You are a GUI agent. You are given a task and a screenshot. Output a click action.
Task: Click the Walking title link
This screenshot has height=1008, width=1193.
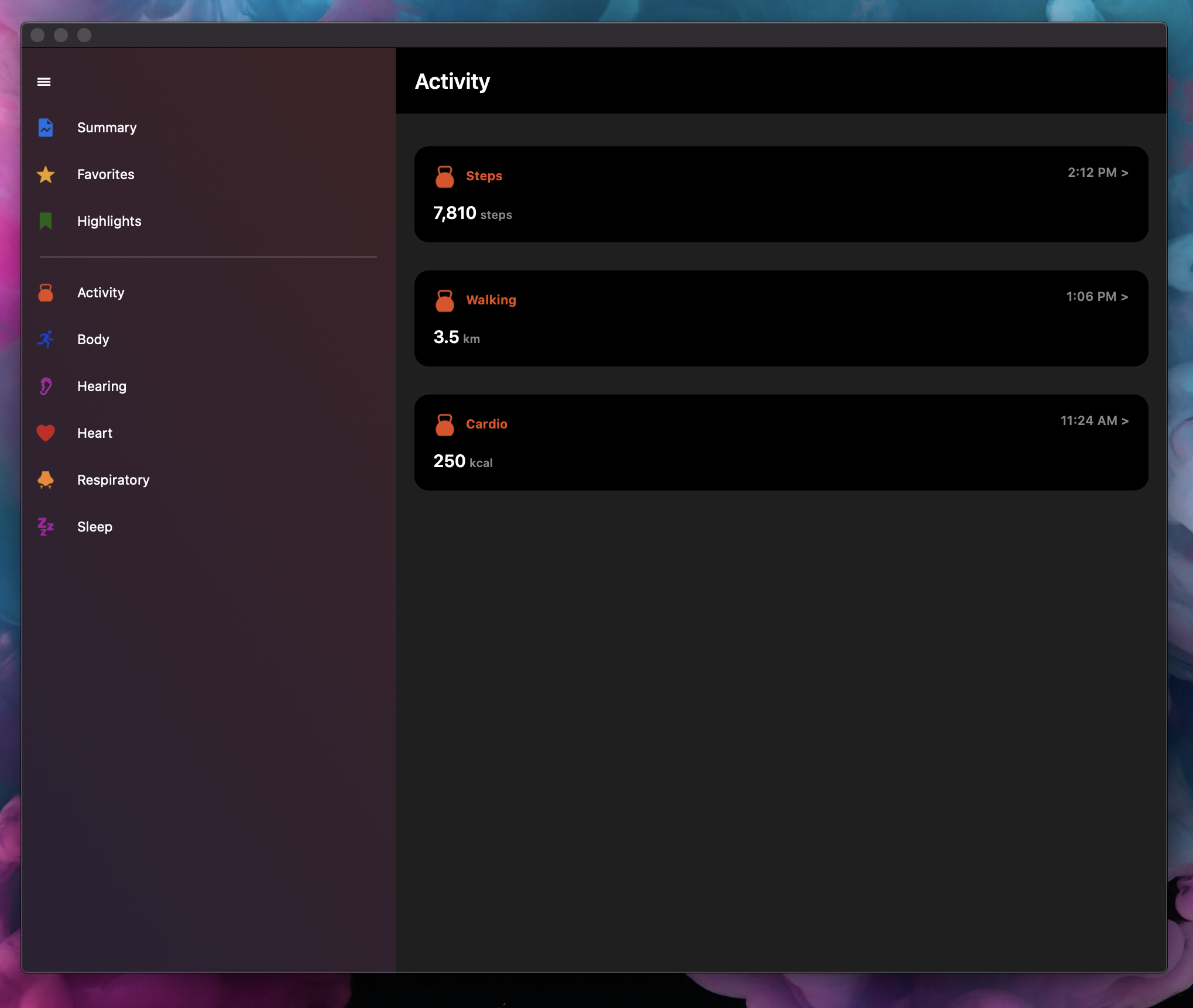491,300
